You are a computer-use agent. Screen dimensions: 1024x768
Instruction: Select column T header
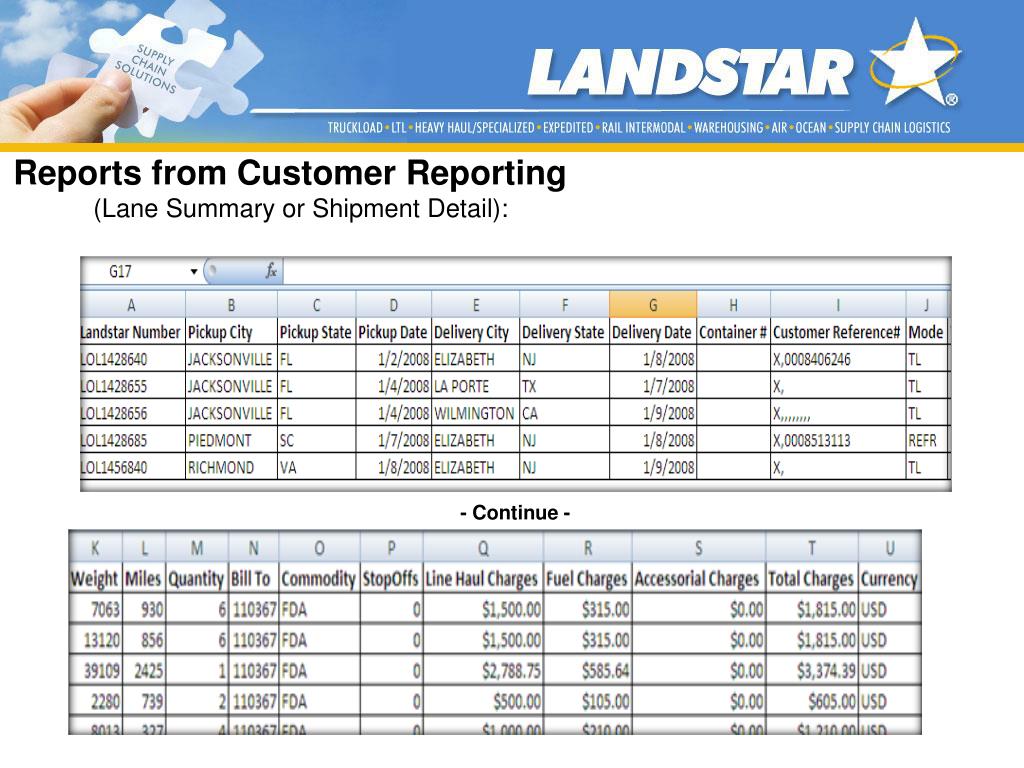[x=811, y=548]
